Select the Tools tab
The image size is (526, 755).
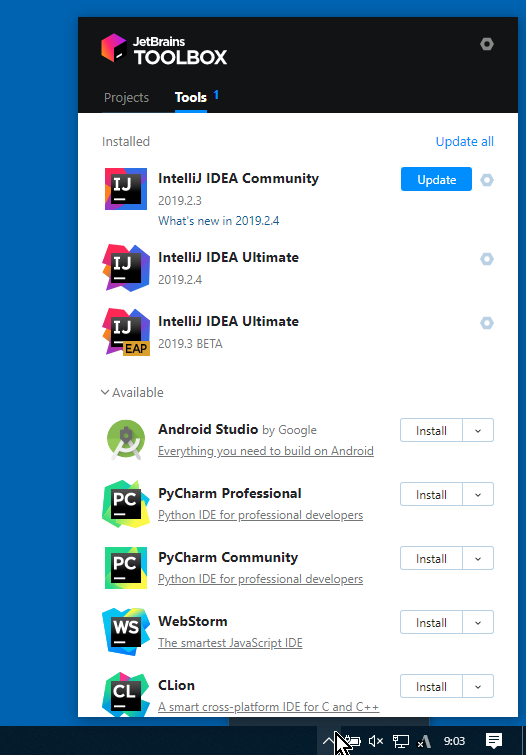191,97
